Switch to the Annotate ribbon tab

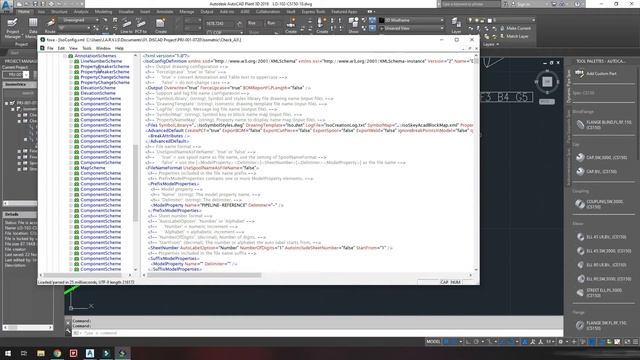click(x=165, y=12)
